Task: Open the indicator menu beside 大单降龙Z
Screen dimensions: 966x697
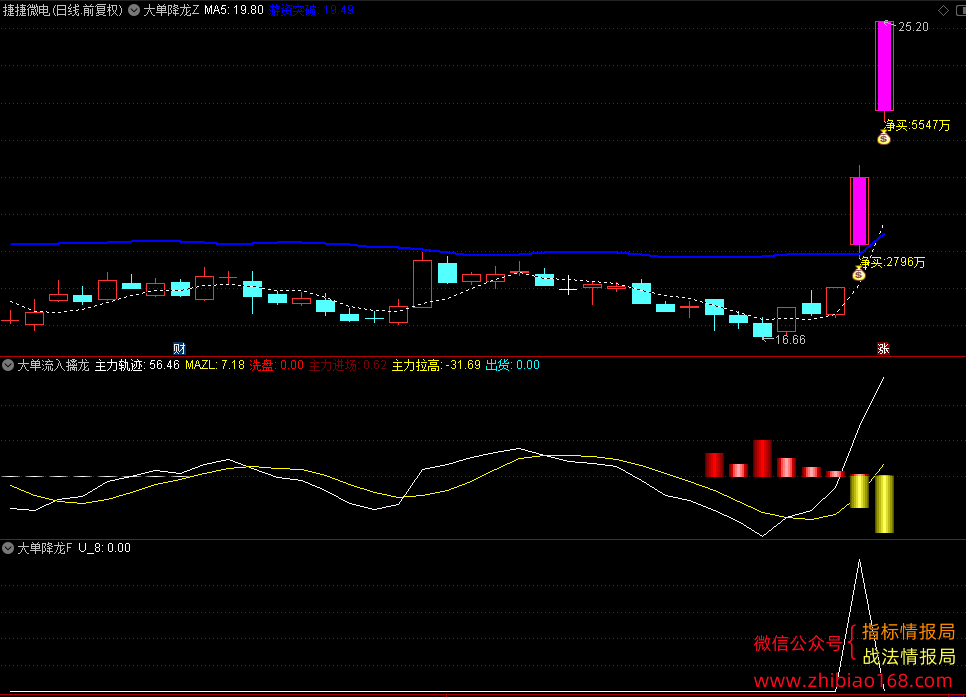Action: tap(134, 10)
